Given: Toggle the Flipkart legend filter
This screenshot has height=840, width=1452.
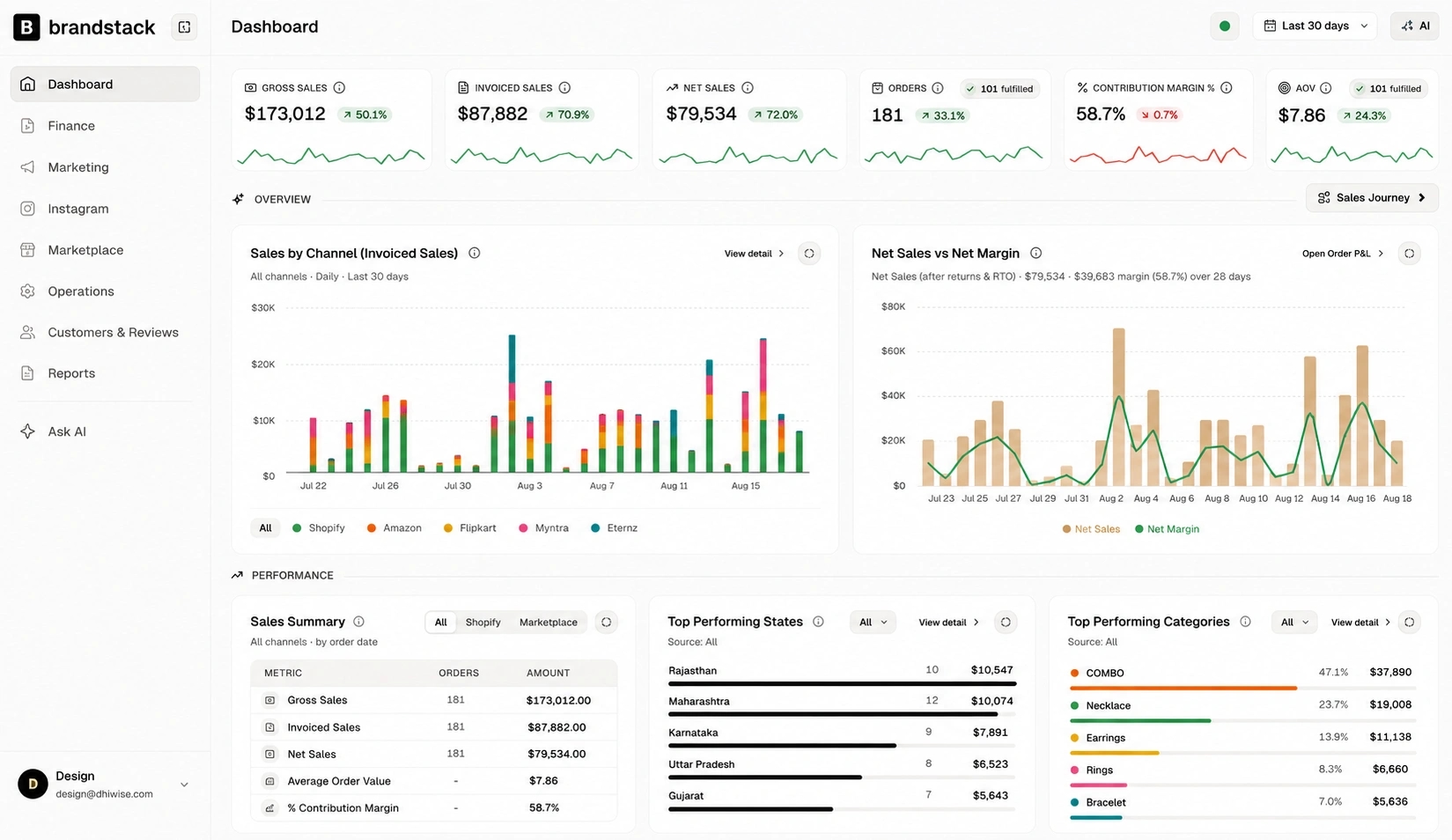Looking at the screenshot, I should (469, 528).
